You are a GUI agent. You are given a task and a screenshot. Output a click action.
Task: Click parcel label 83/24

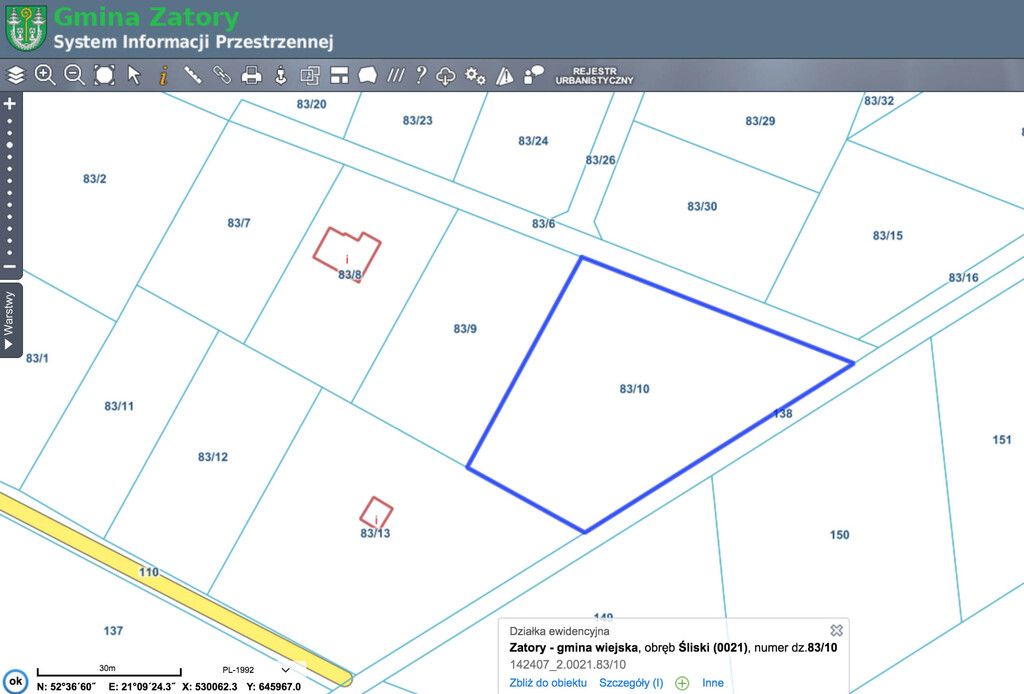pos(533,141)
